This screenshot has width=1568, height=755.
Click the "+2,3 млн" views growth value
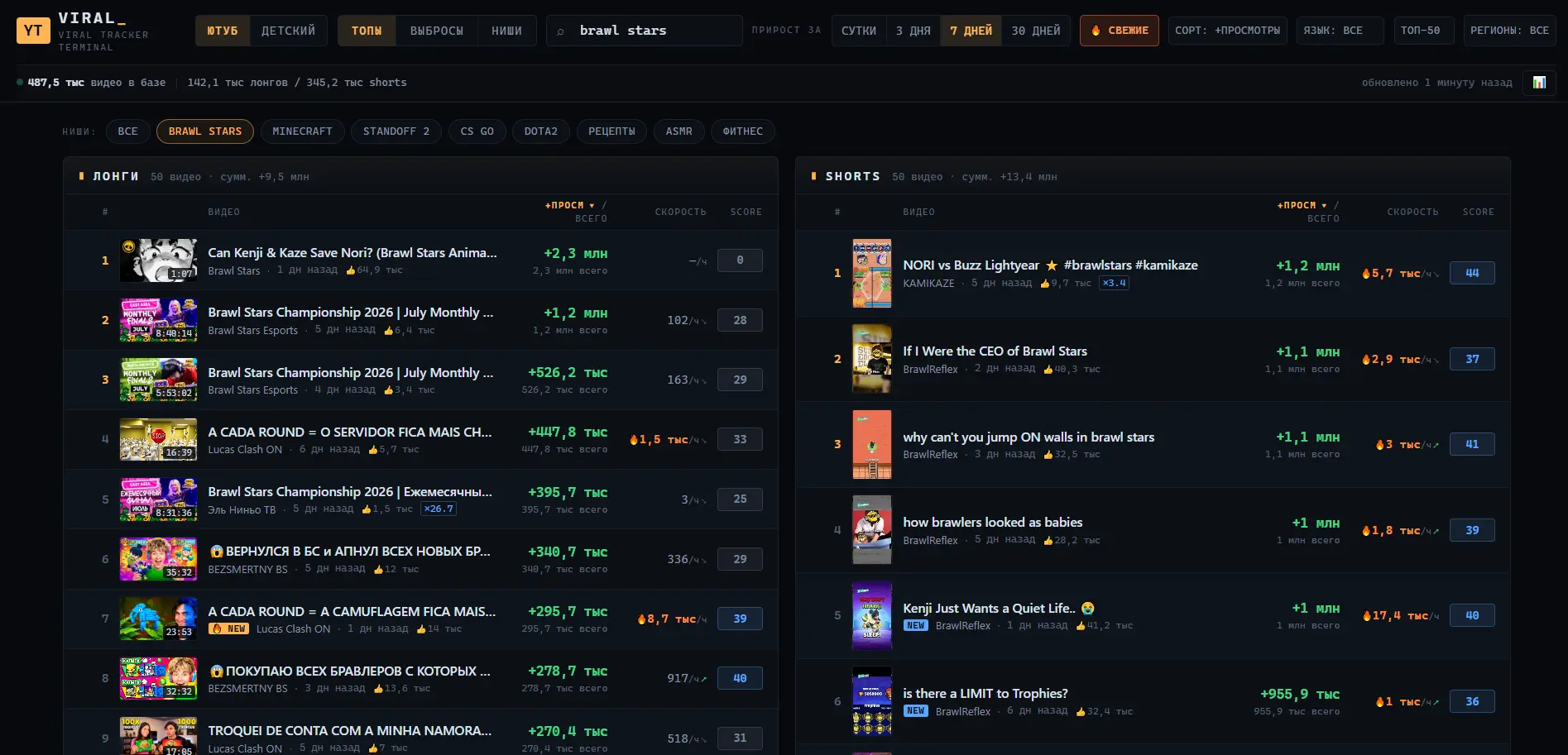(x=575, y=254)
